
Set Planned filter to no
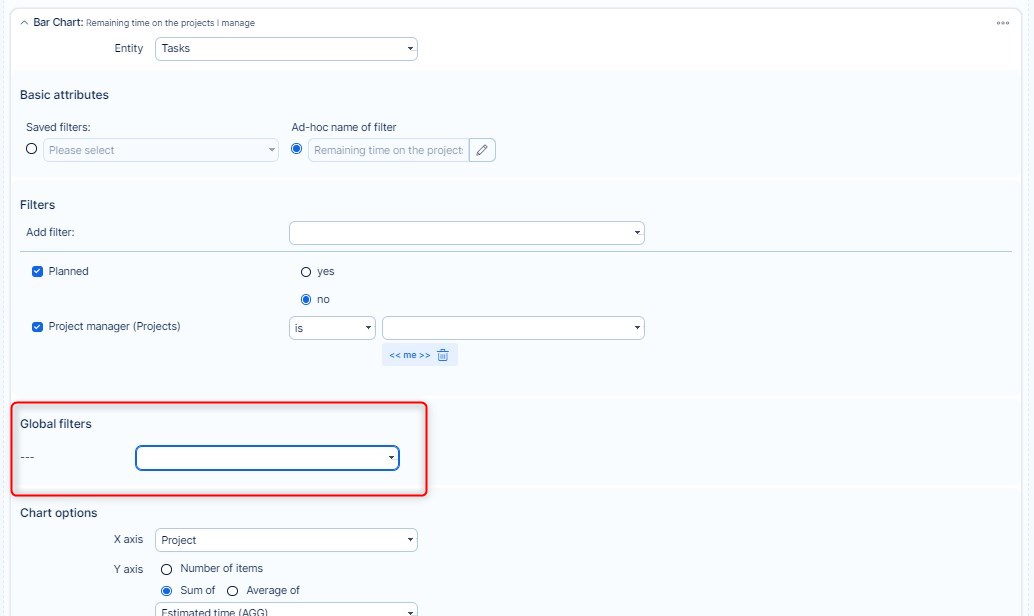click(x=306, y=299)
